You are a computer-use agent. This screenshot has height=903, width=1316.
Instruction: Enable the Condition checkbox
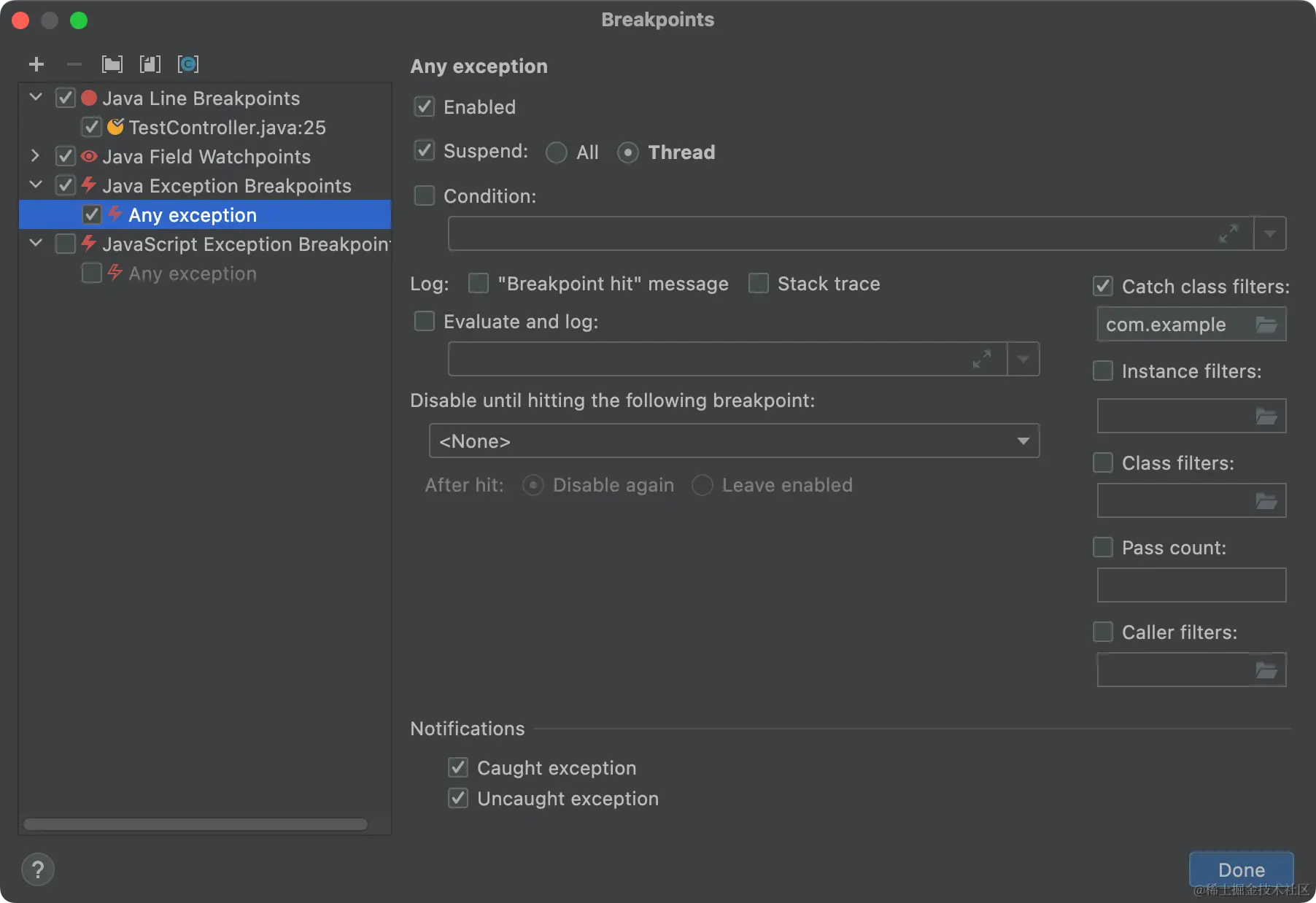pyautogui.click(x=425, y=195)
